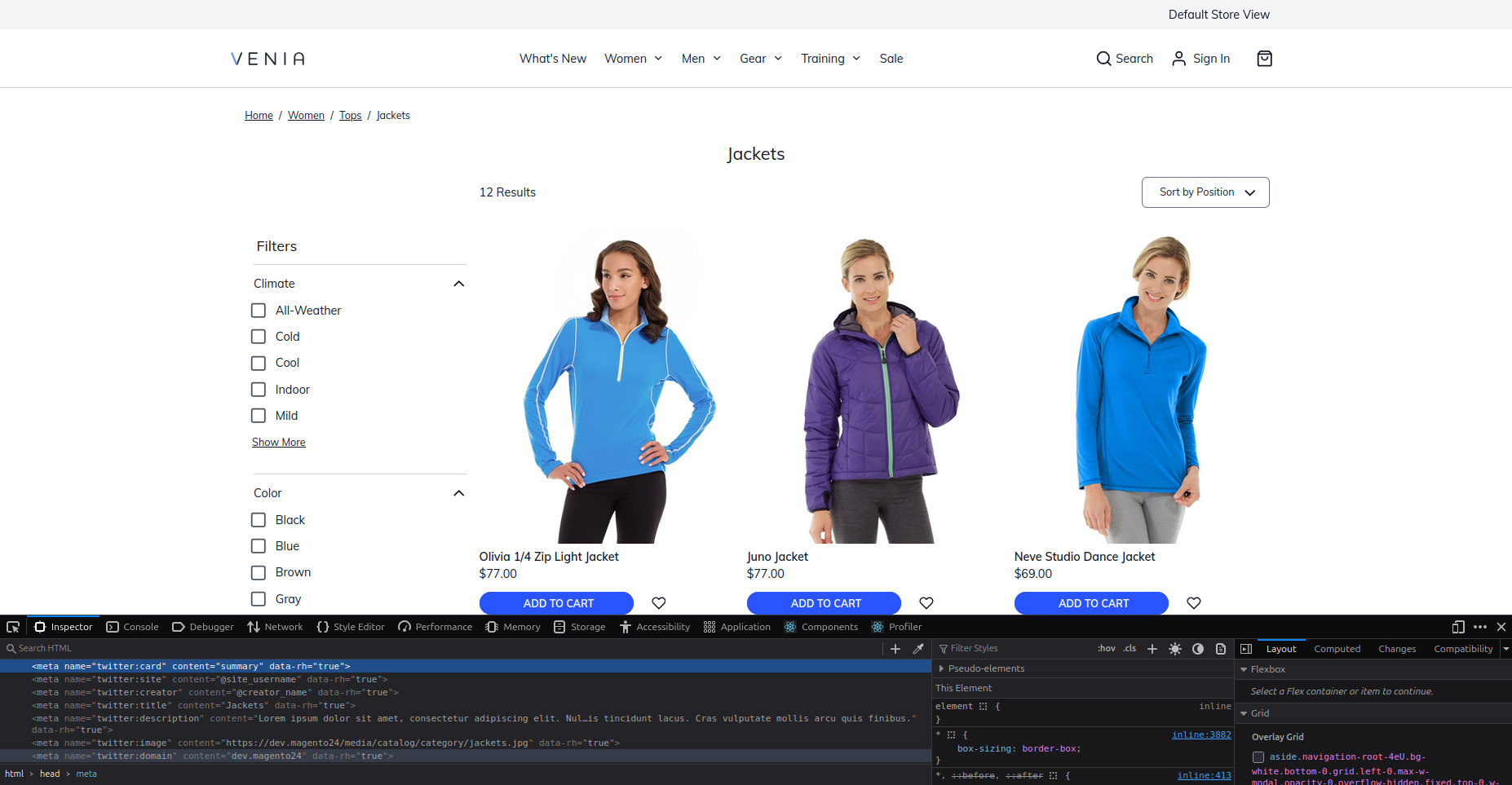Favorite the Juno Jacket heart icon
The width and height of the screenshot is (1512, 785).
[926, 603]
